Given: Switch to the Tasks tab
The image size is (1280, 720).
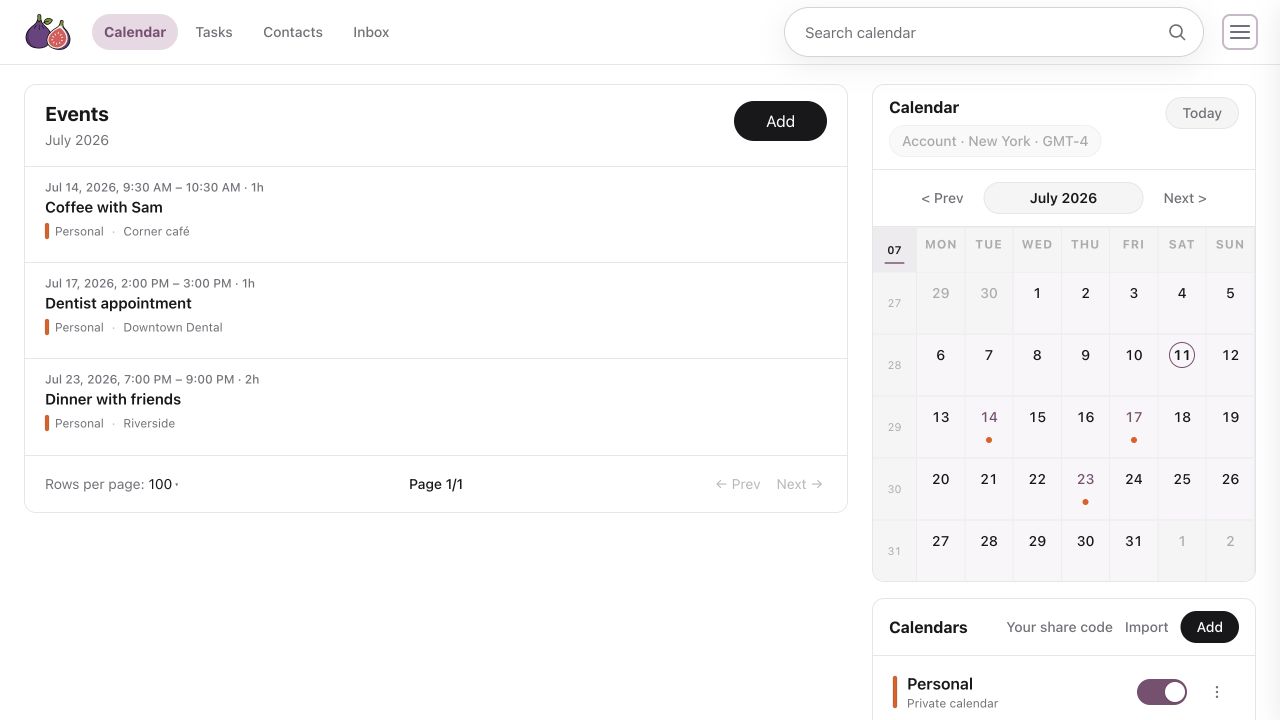Looking at the screenshot, I should point(214,32).
